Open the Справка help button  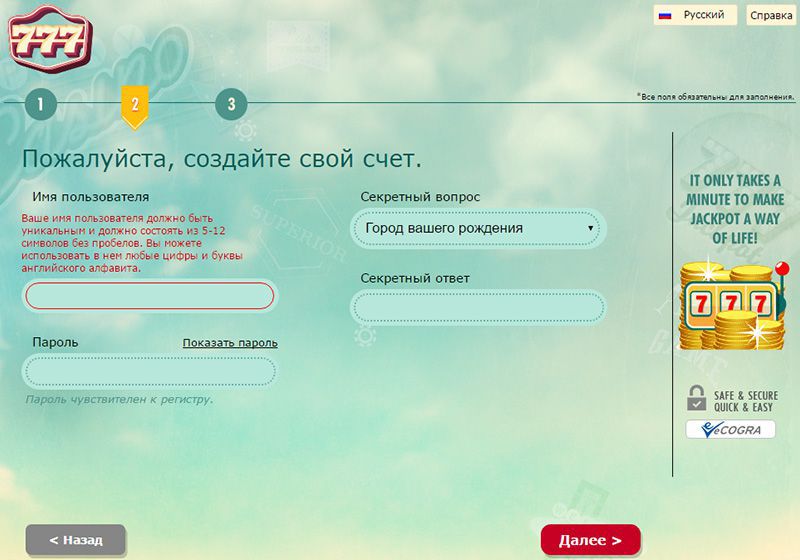click(x=771, y=15)
